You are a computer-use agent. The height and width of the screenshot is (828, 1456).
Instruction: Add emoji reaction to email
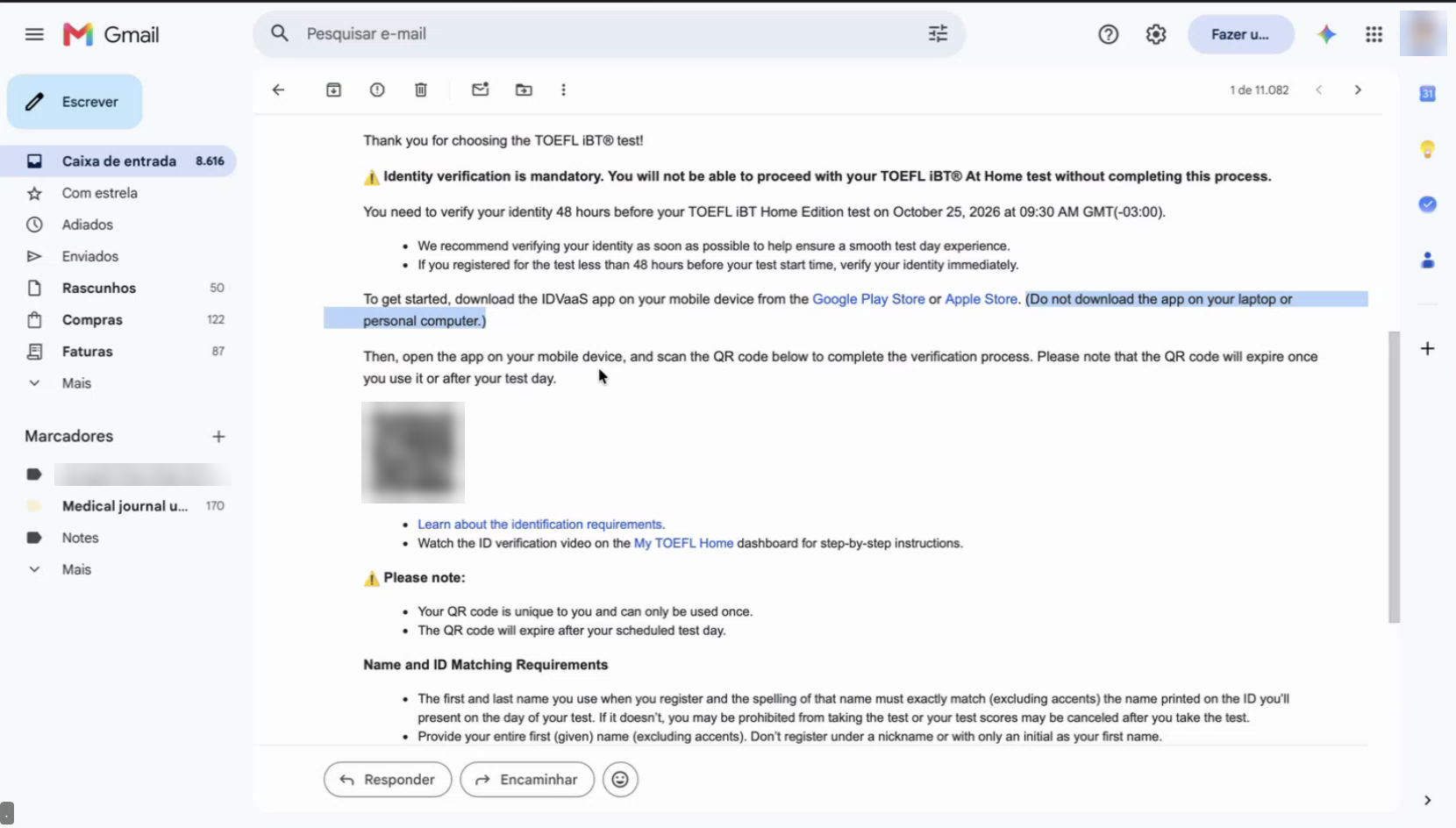coord(620,779)
